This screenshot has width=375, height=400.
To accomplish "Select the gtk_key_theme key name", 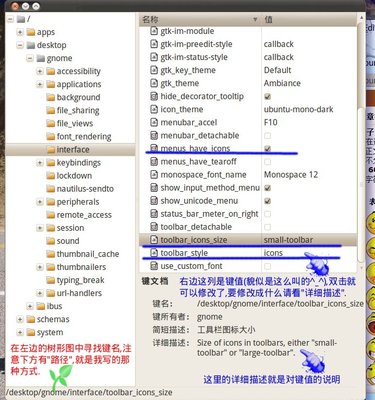I will pyautogui.click(x=188, y=70).
